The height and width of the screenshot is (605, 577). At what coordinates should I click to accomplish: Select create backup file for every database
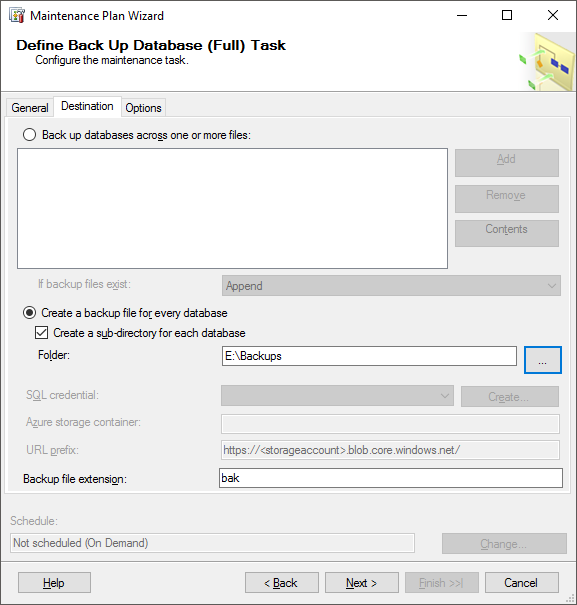tap(29, 313)
